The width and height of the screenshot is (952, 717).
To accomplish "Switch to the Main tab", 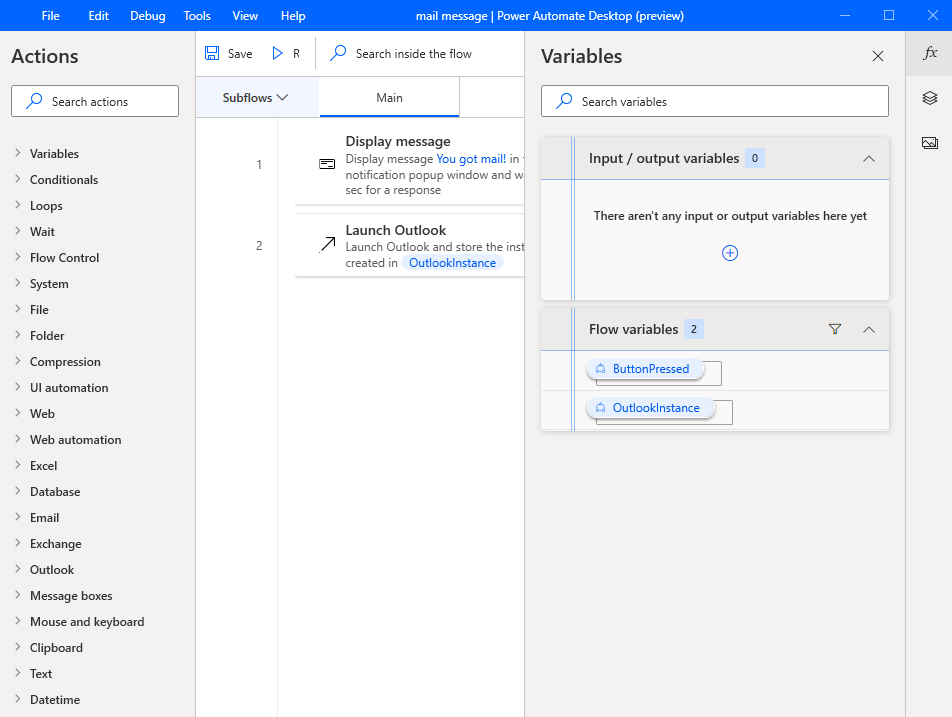I will tap(389, 98).
